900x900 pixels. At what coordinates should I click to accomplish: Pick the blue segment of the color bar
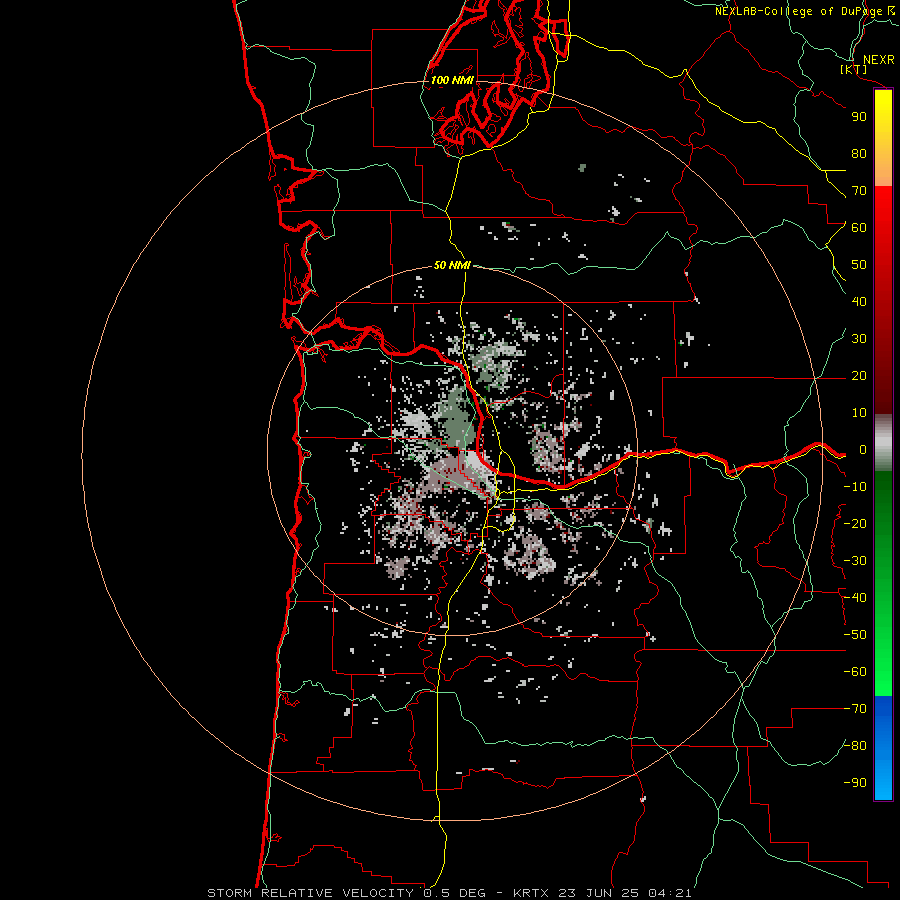pyautogui.click(x=883, y=748)
